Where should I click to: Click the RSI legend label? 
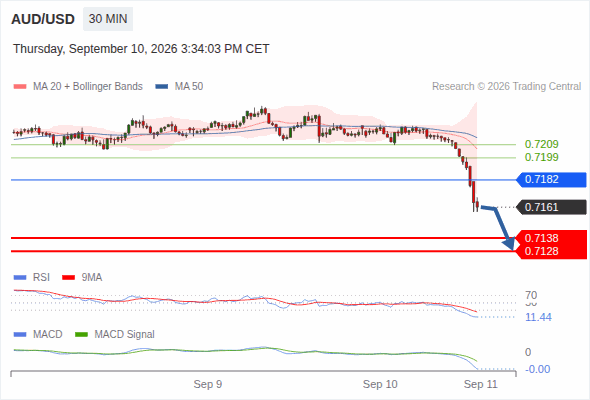[x=41, y=278]
